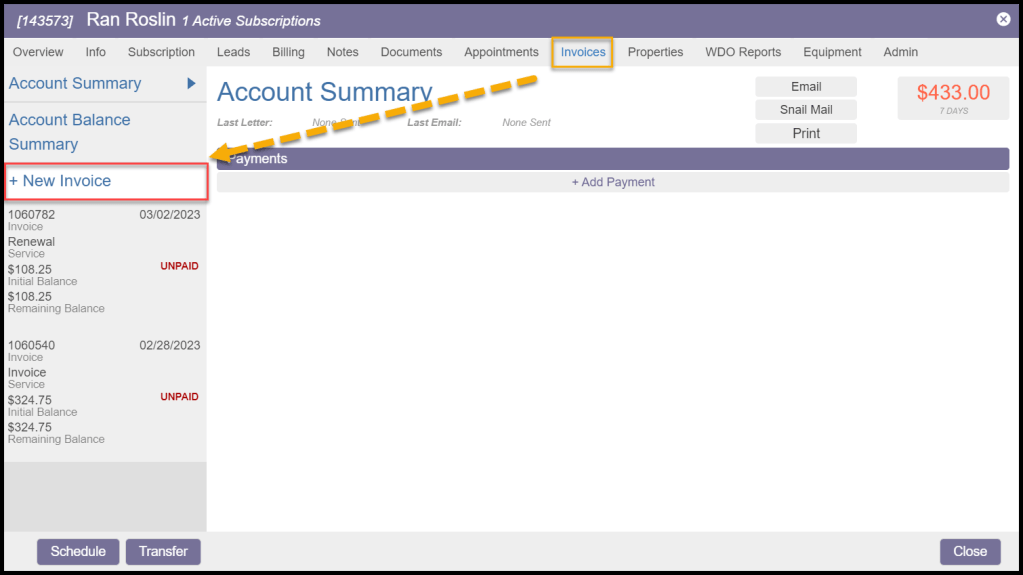
Task: Go to the WDO Reports tab
Action: point(743,52)
